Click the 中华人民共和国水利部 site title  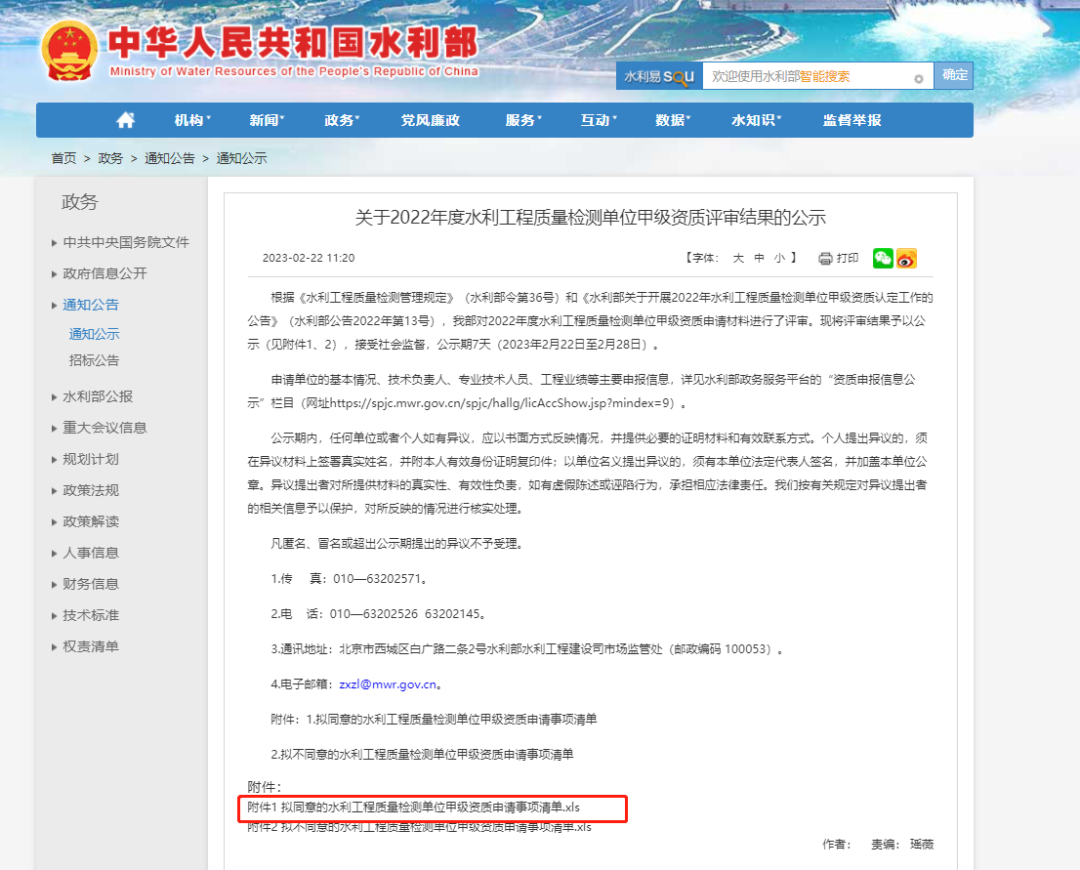293,42
